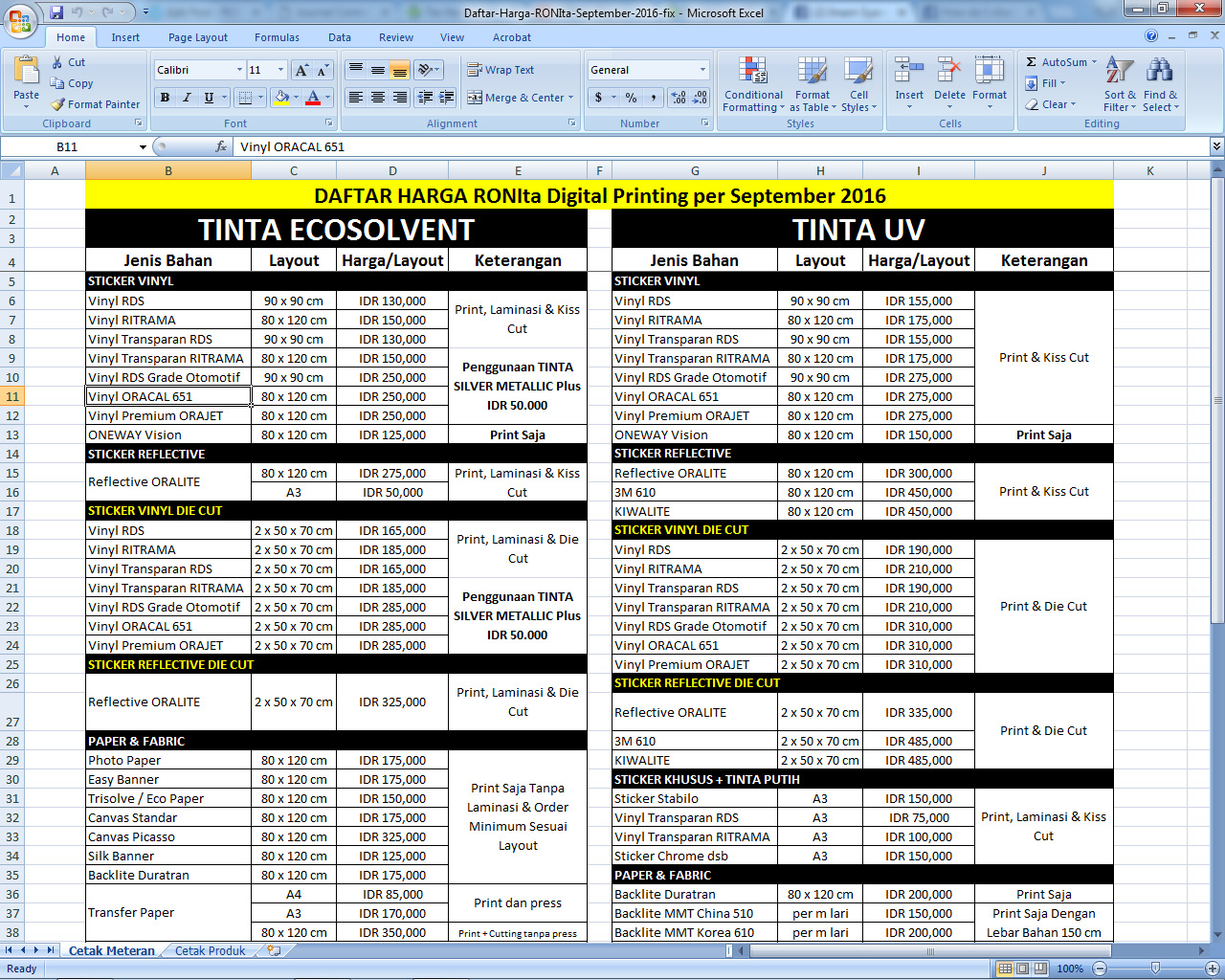The width and height of the screenshot is (1225, 980).
Task: Select the Cetak Produk sheet tab
Action: (211, 950)
